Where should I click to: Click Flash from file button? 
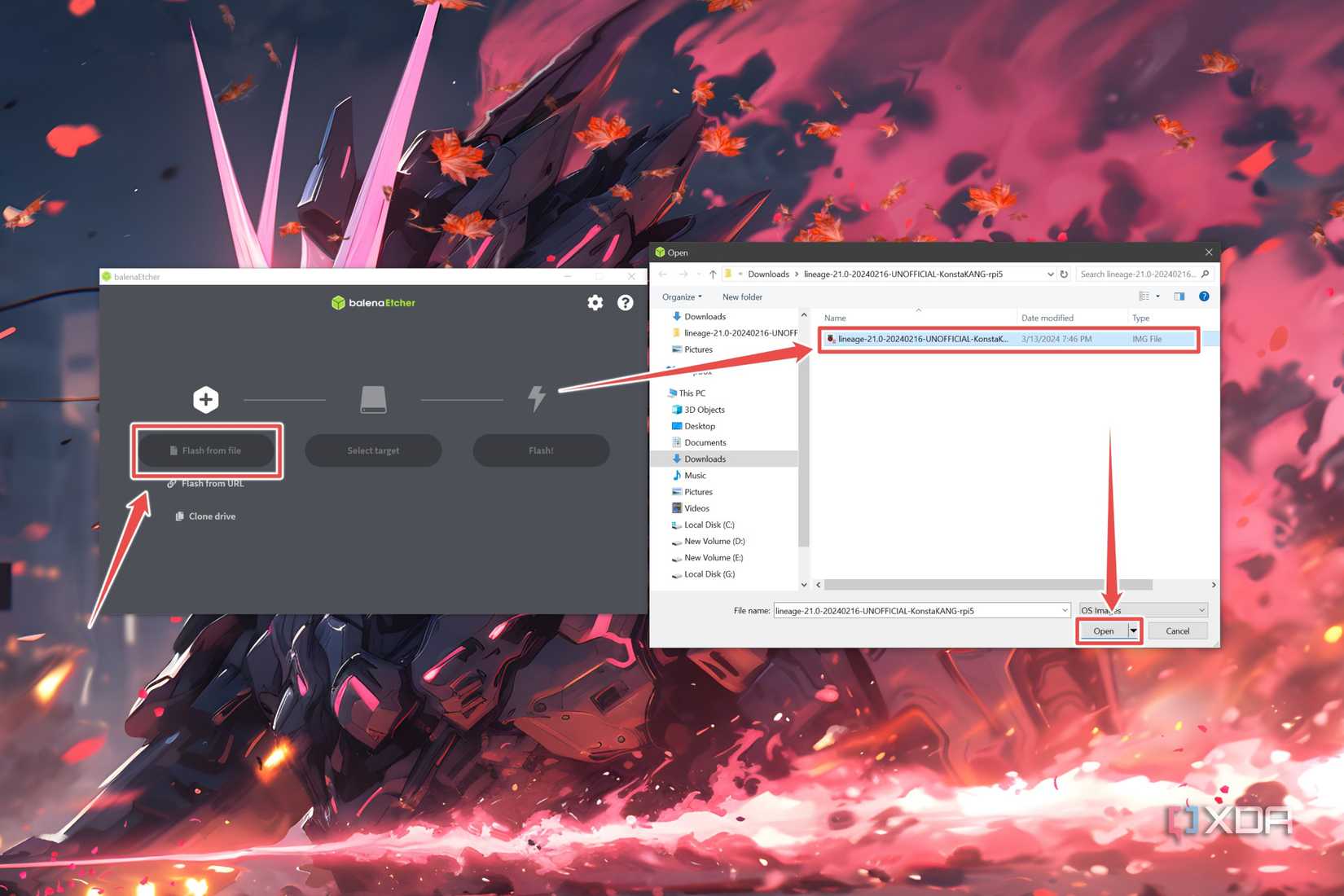click(x=206, y=450)
